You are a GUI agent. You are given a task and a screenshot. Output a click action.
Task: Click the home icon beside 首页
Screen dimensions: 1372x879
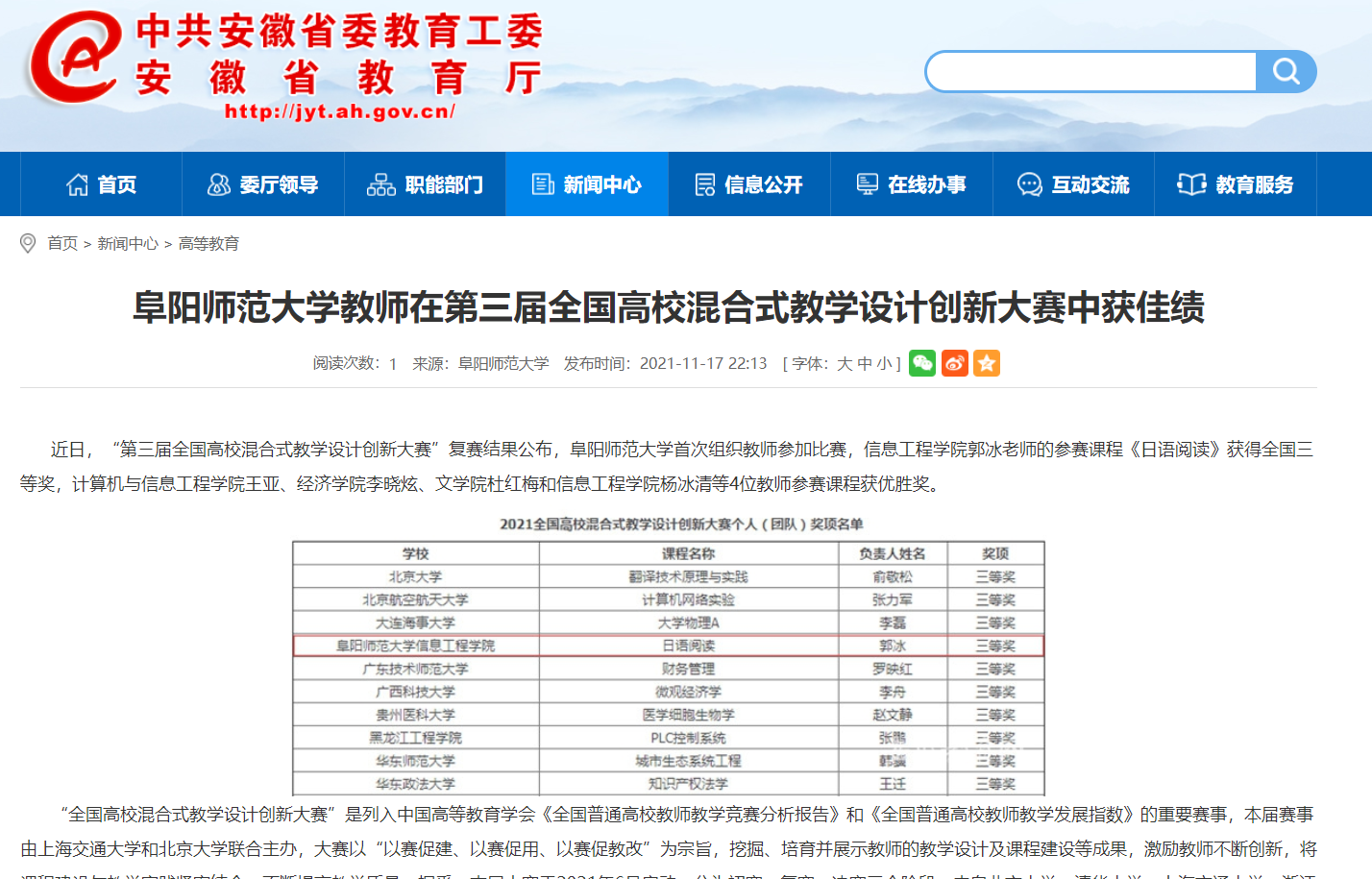click(77, 184)
